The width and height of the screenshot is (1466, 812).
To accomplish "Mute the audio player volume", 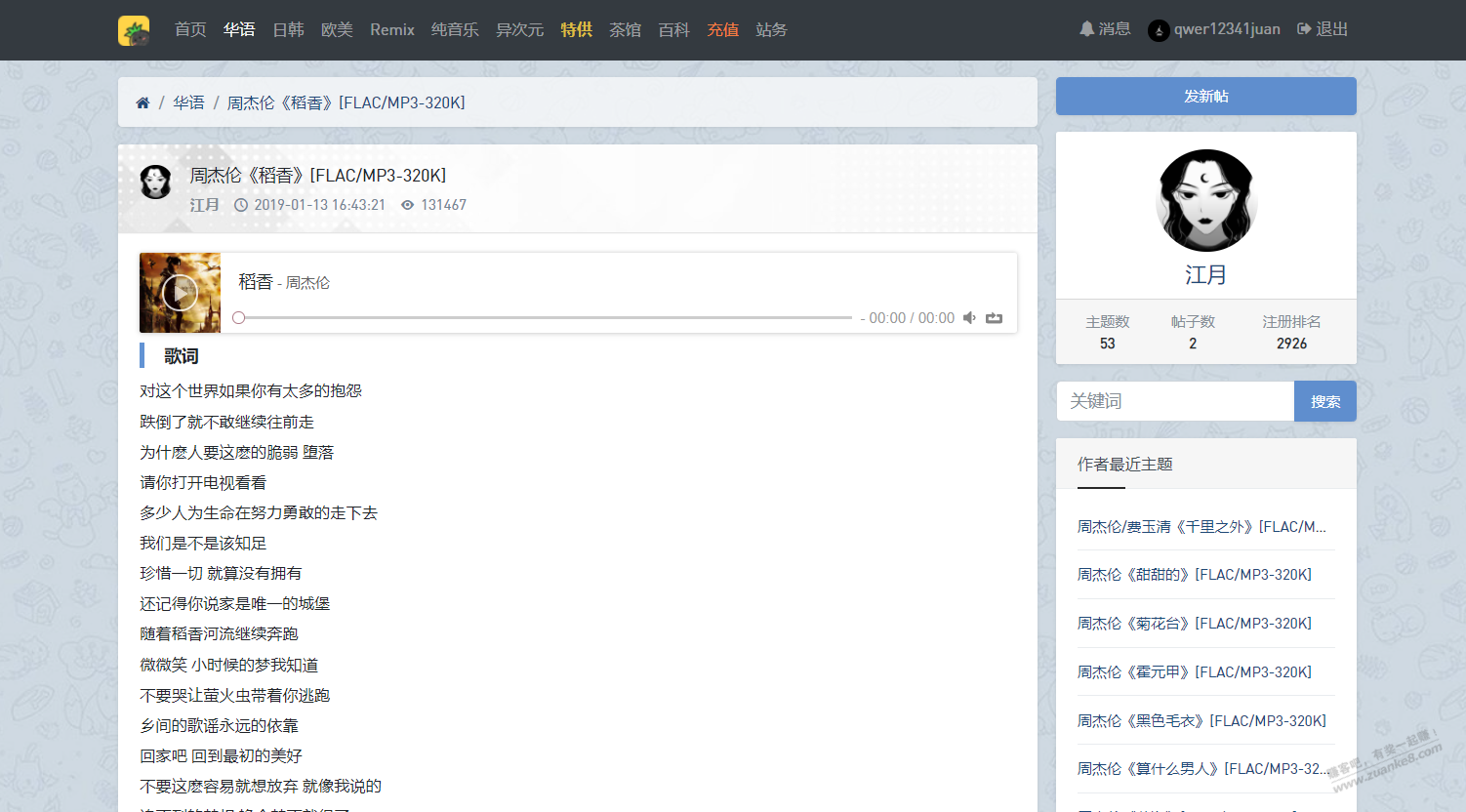I will (x=969, y=318).
